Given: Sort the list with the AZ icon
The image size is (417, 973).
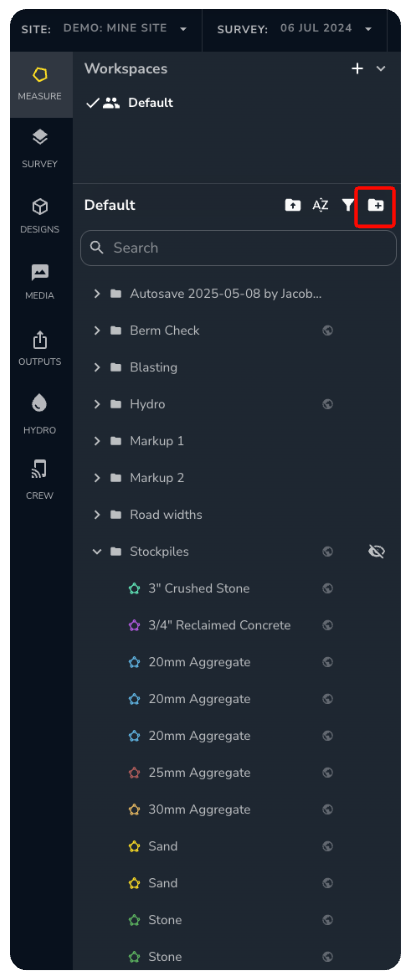Looking at the screenshot, I should click(x=320, y=205).
